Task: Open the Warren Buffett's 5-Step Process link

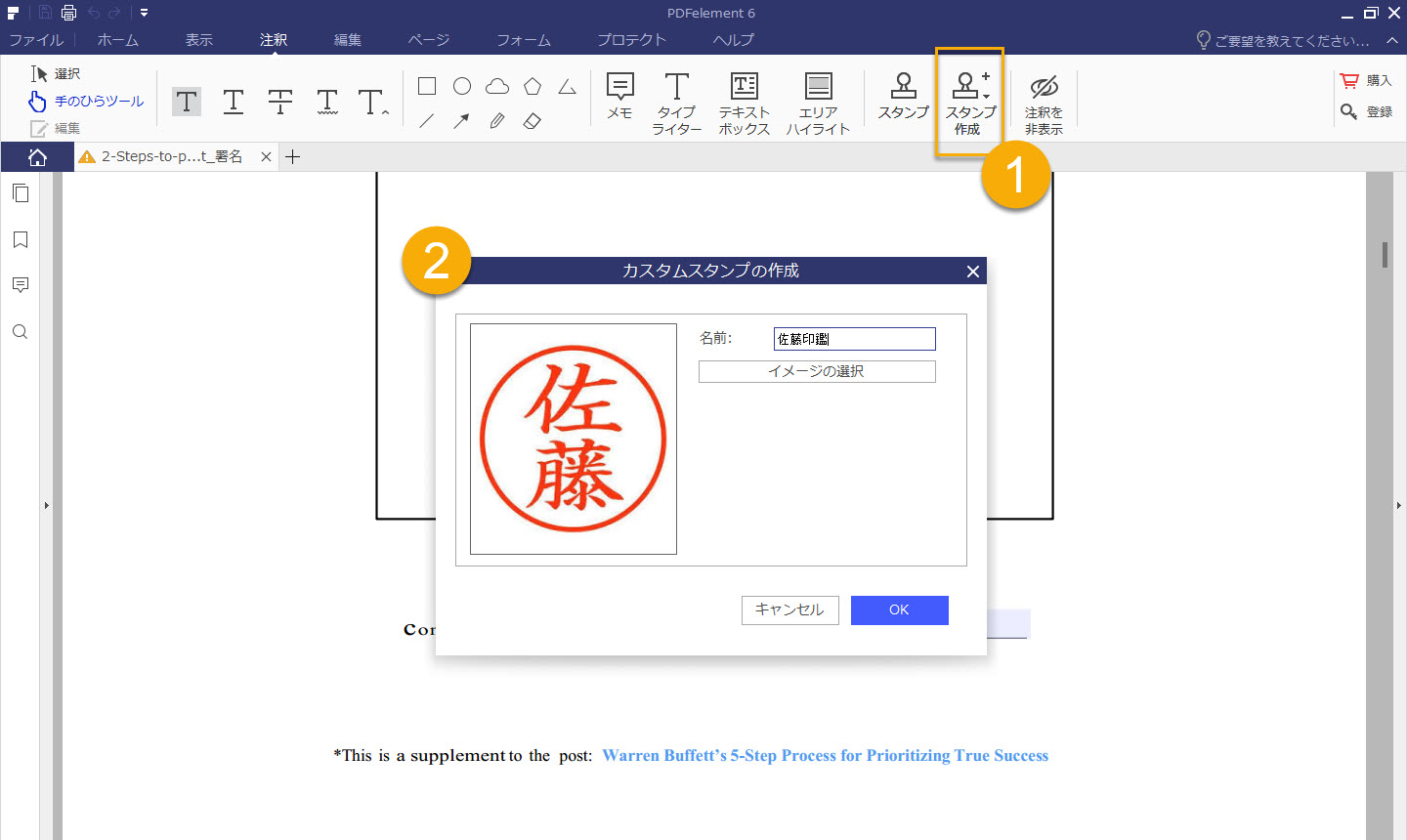Action: coord(826,755)
